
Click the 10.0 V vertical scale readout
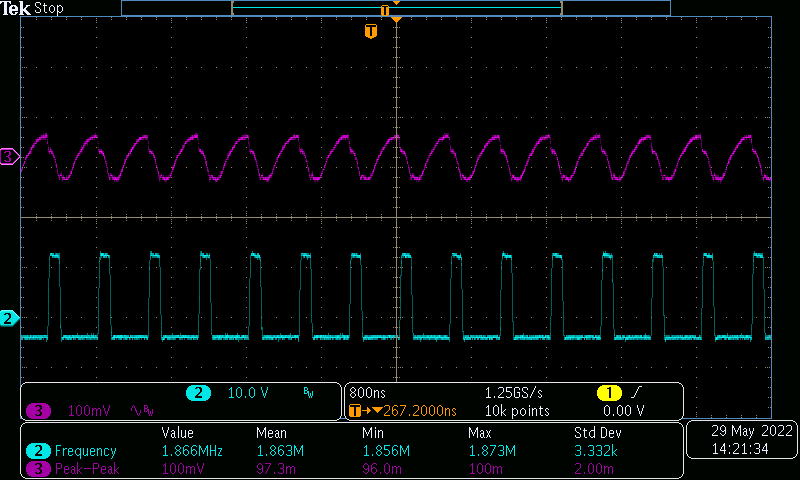click(x=248, y=393)
